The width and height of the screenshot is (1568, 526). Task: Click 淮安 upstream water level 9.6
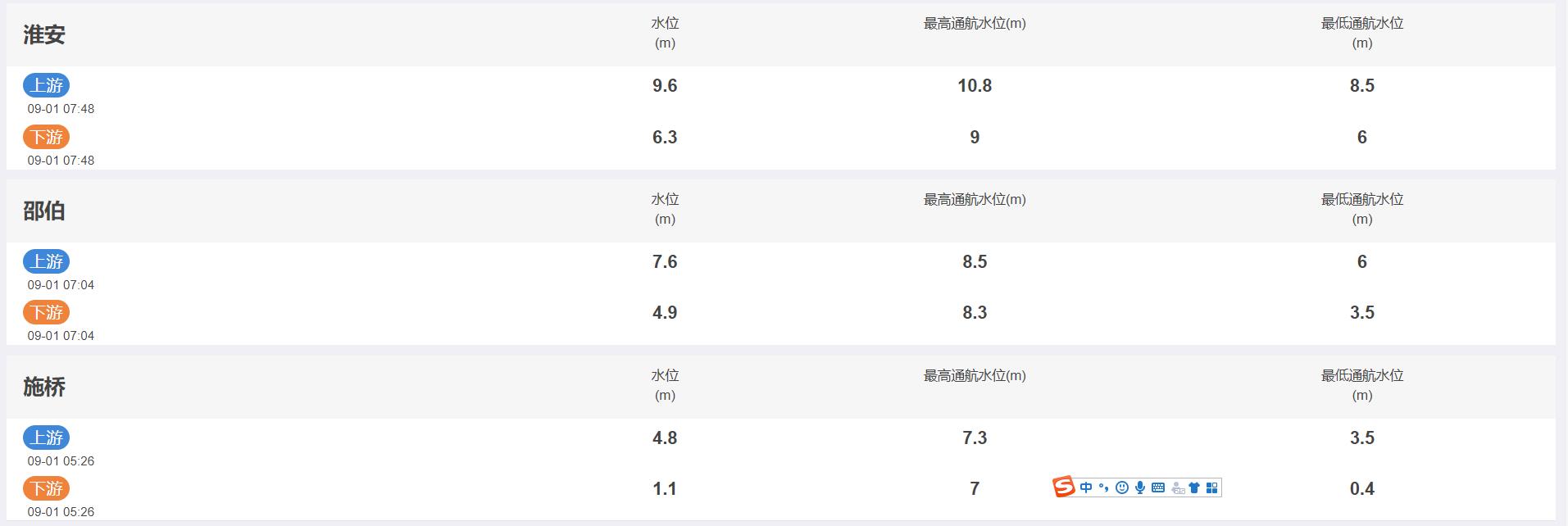pyautogui.click(x=665, y=85)
